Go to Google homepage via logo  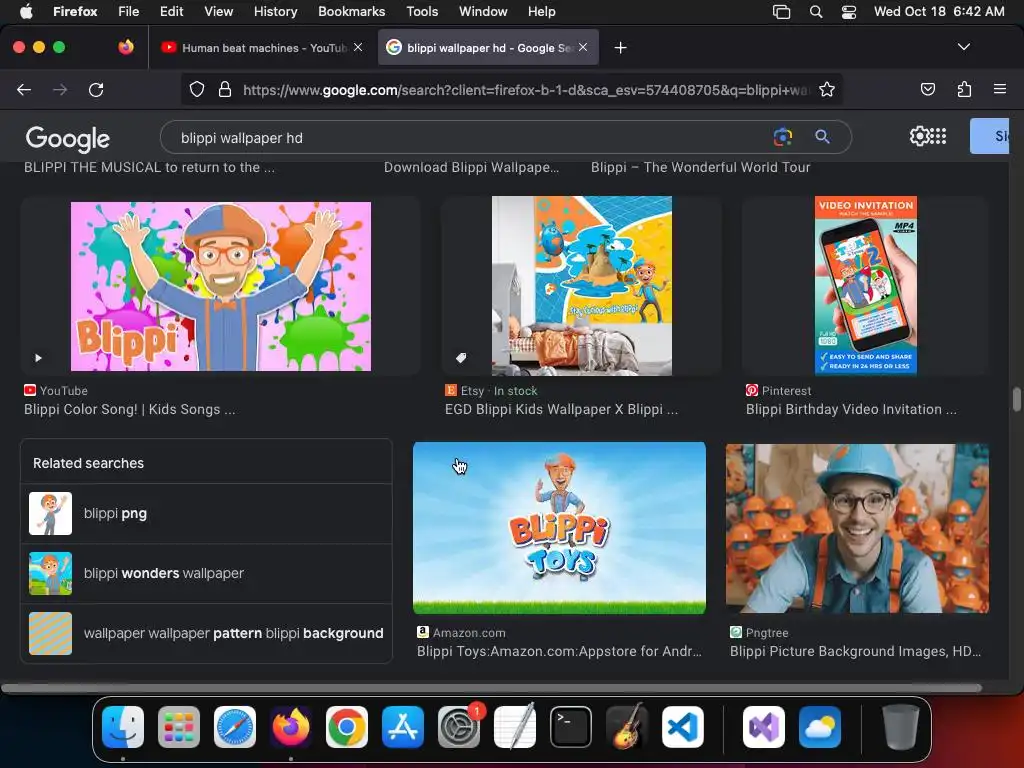[67, 138]
